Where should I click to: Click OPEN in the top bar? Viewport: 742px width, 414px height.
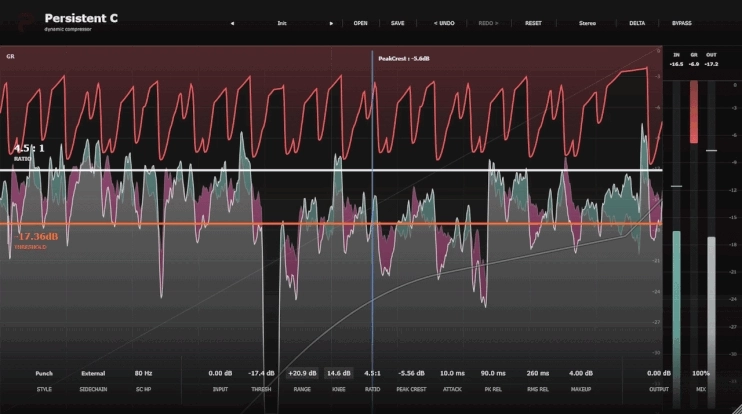tap(361, 23)
